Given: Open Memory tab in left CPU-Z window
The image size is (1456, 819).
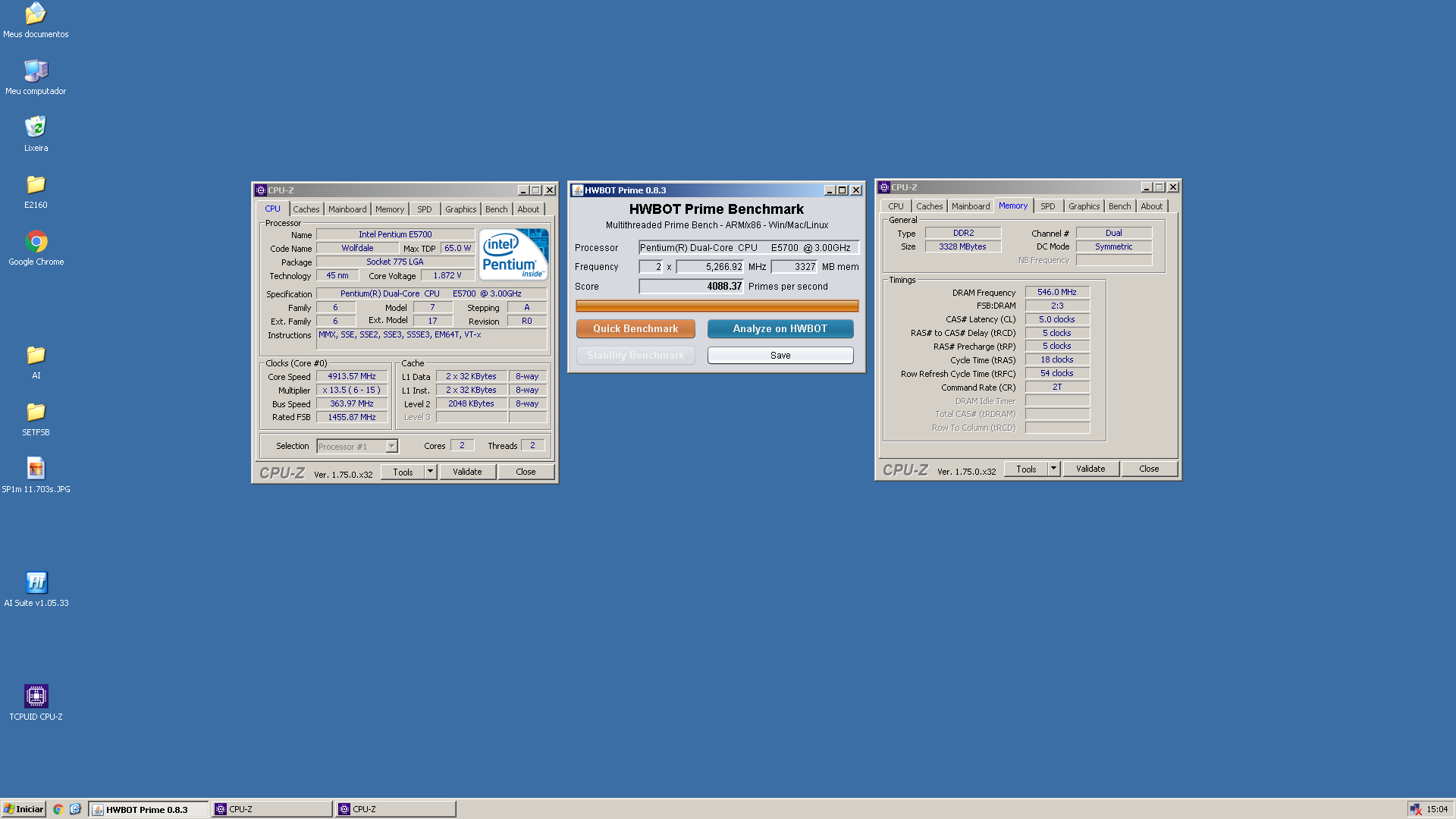Looking at the screenshot, I should click(390, 209).
